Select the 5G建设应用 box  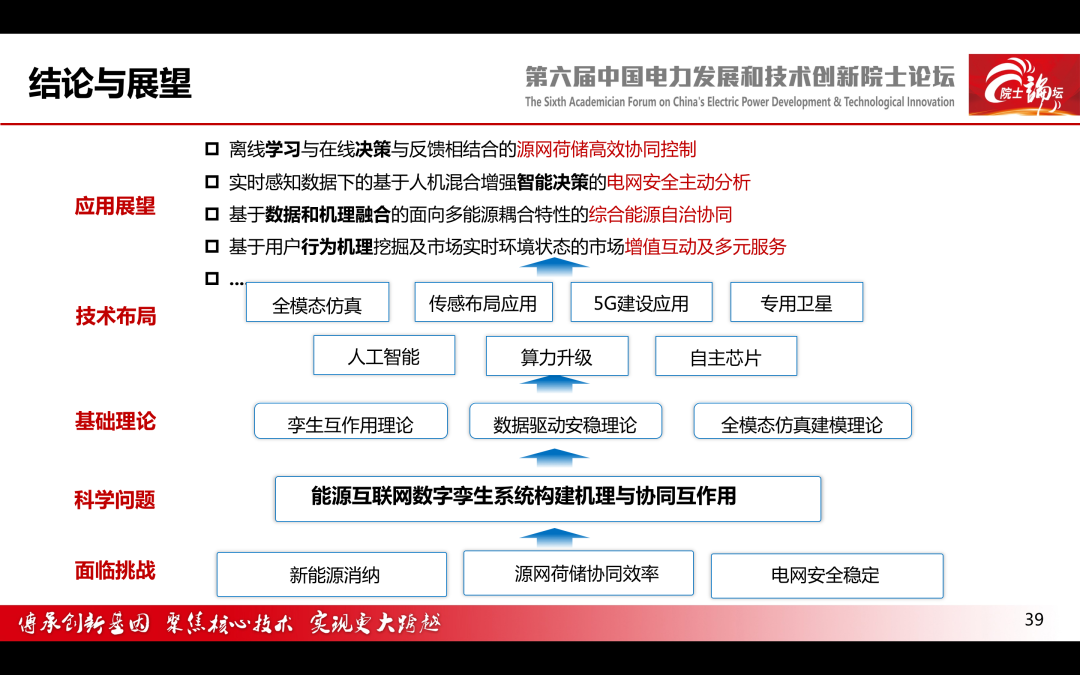tap(641, 302)
